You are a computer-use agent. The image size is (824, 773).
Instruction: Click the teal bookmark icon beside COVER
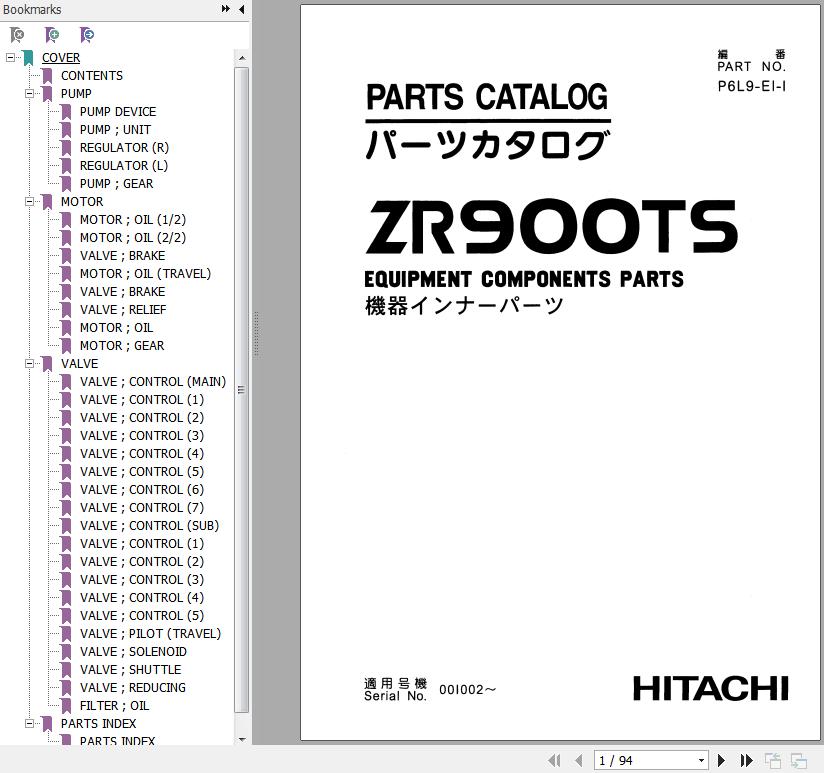pos(28,58)
